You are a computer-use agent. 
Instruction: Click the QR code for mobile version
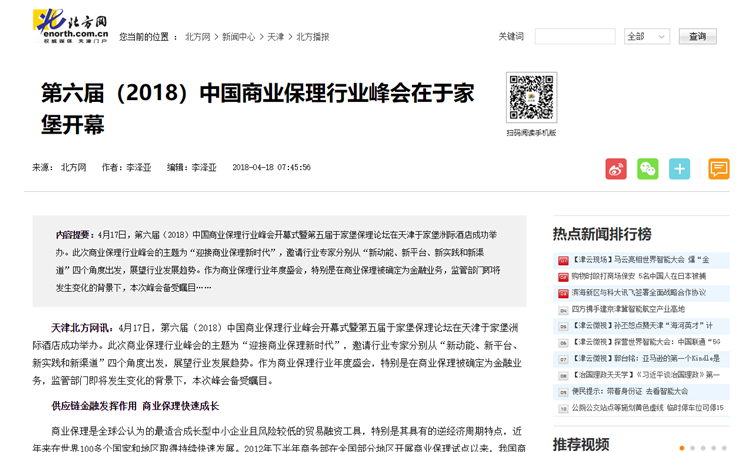tap(530, 98)
